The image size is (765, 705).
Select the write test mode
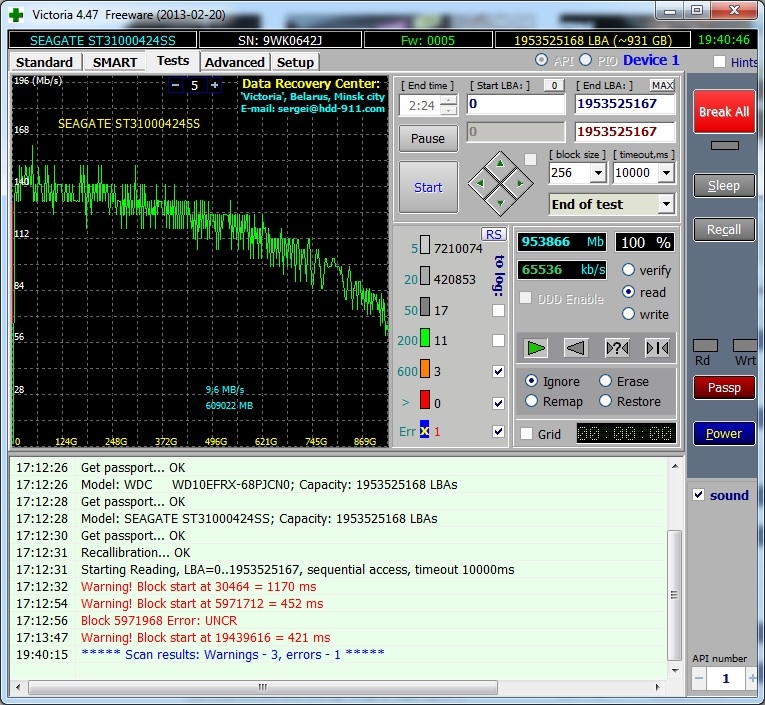628,314
